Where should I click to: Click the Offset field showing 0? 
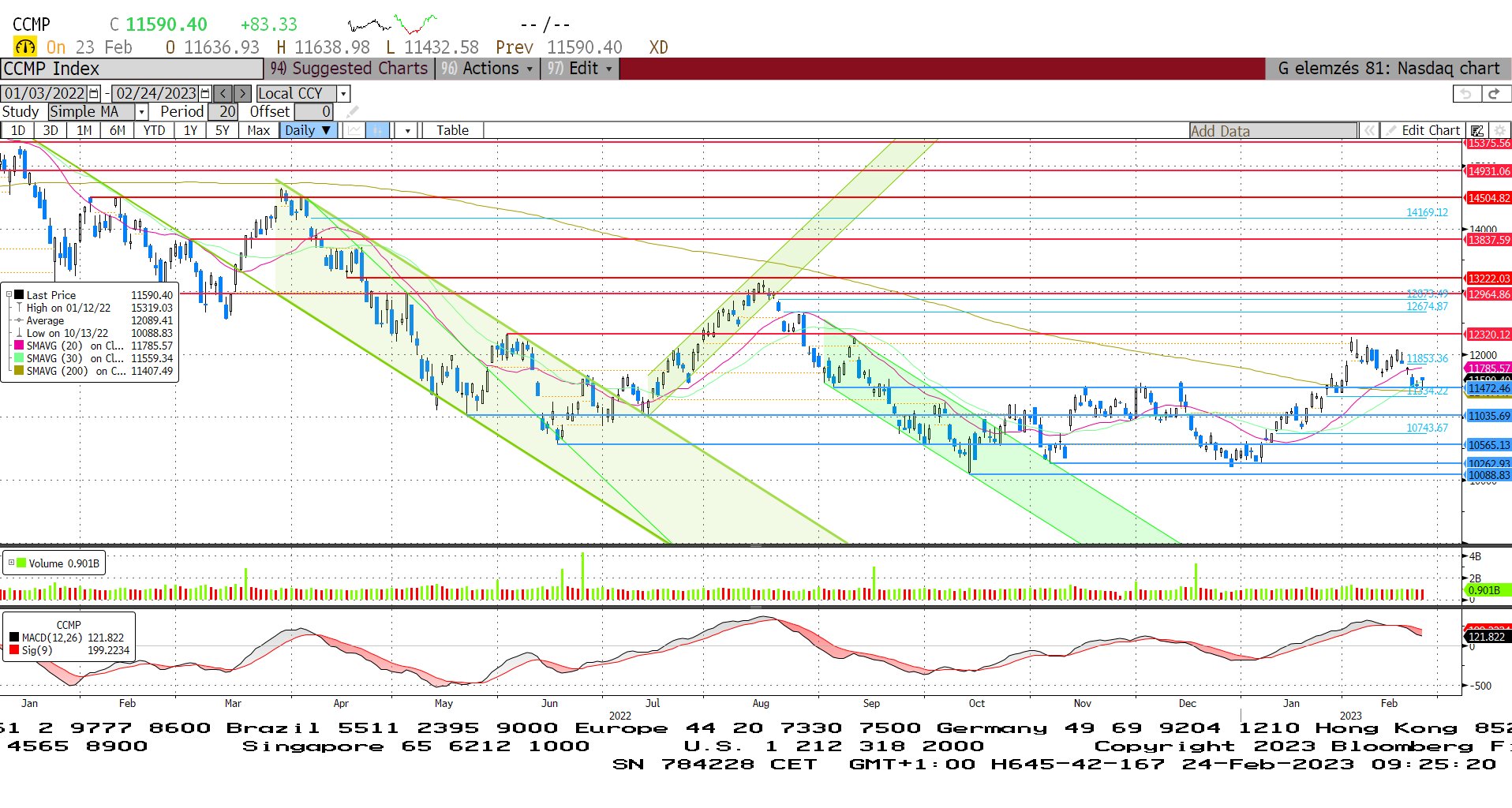coord(313,112)
